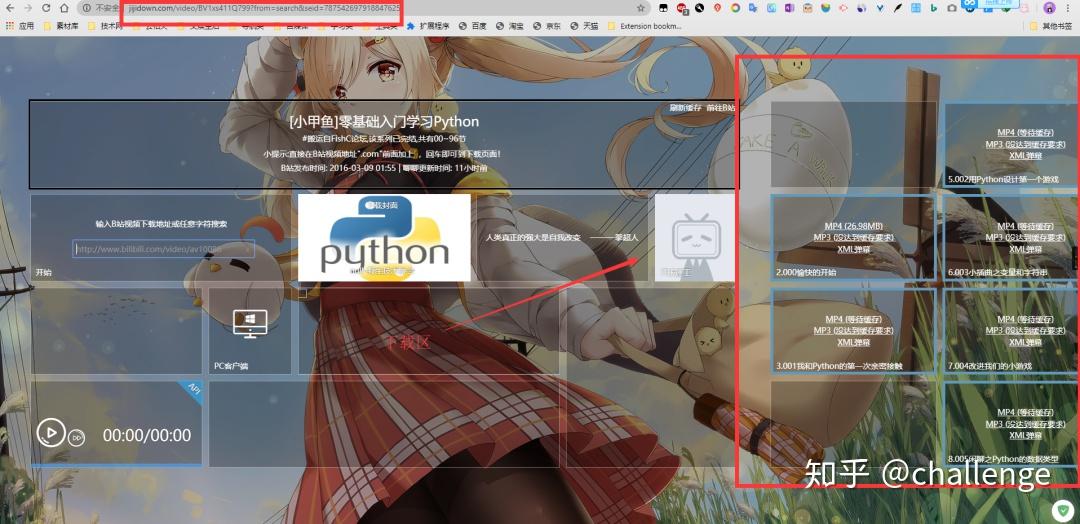
Task: Click the bilibili TV icon tile
Action: [695, 238]
